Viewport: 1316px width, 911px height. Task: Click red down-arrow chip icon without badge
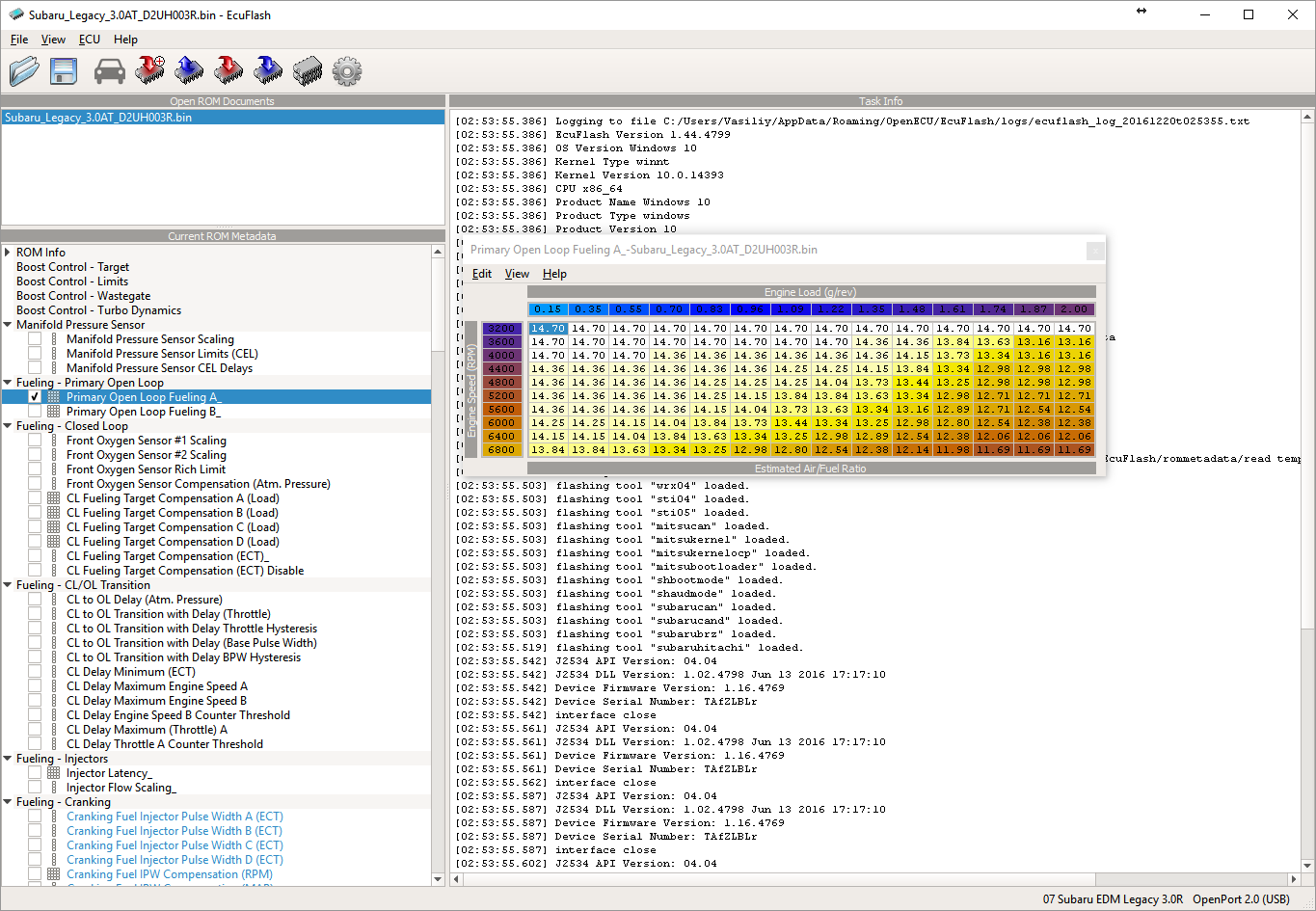[228, 69]
